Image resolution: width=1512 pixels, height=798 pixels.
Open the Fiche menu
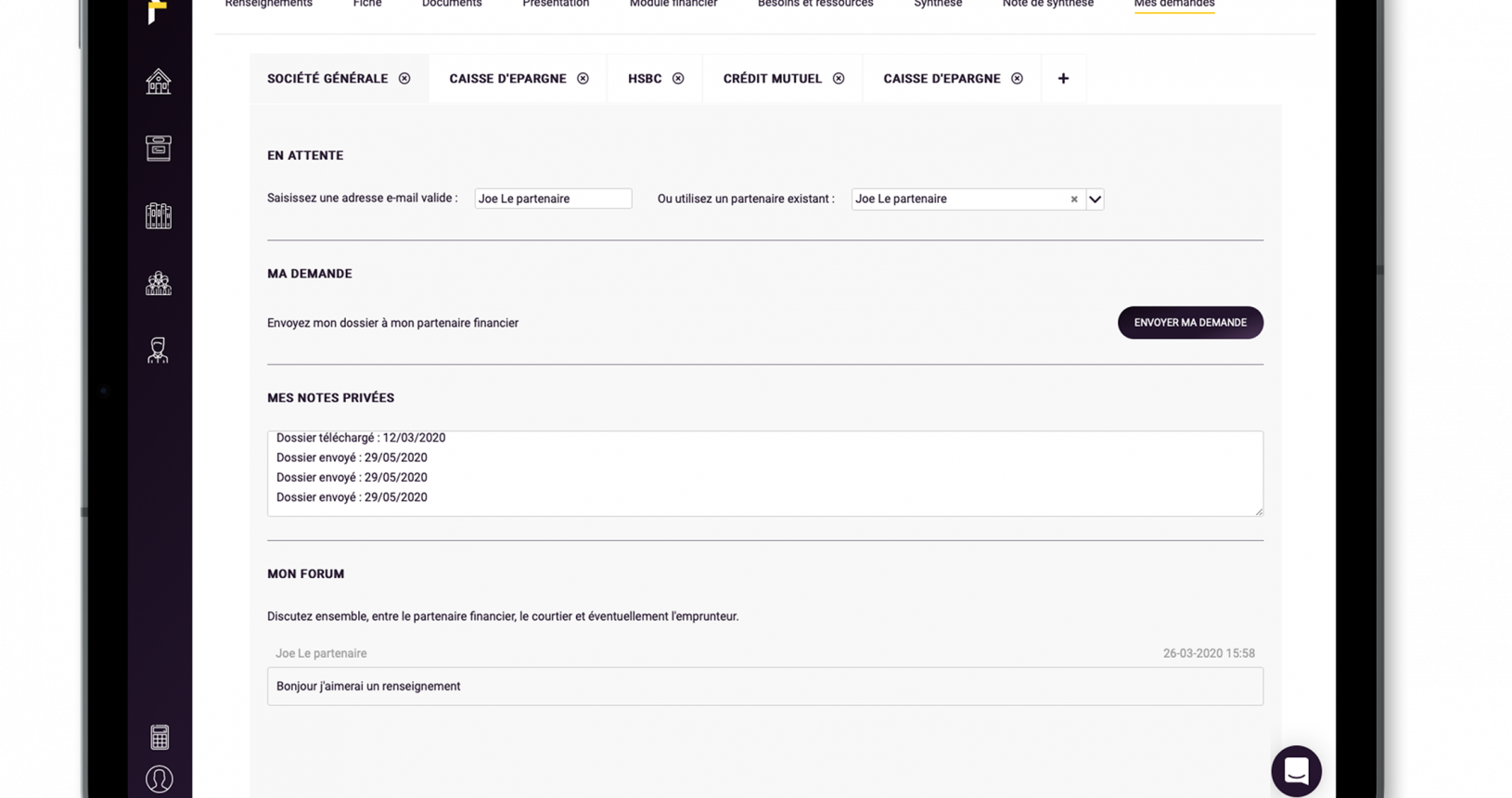(x=367, y=4)
